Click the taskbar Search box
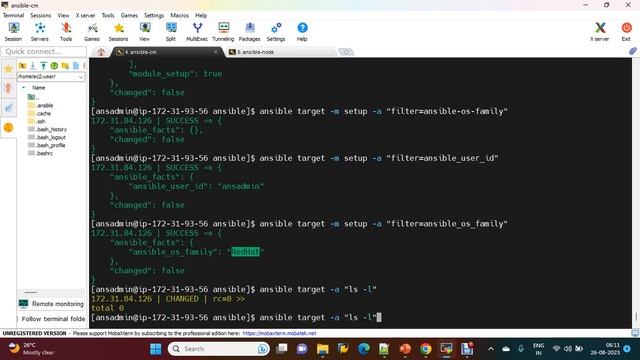Viewport: 640px width, 360px height. pos(219,349)
